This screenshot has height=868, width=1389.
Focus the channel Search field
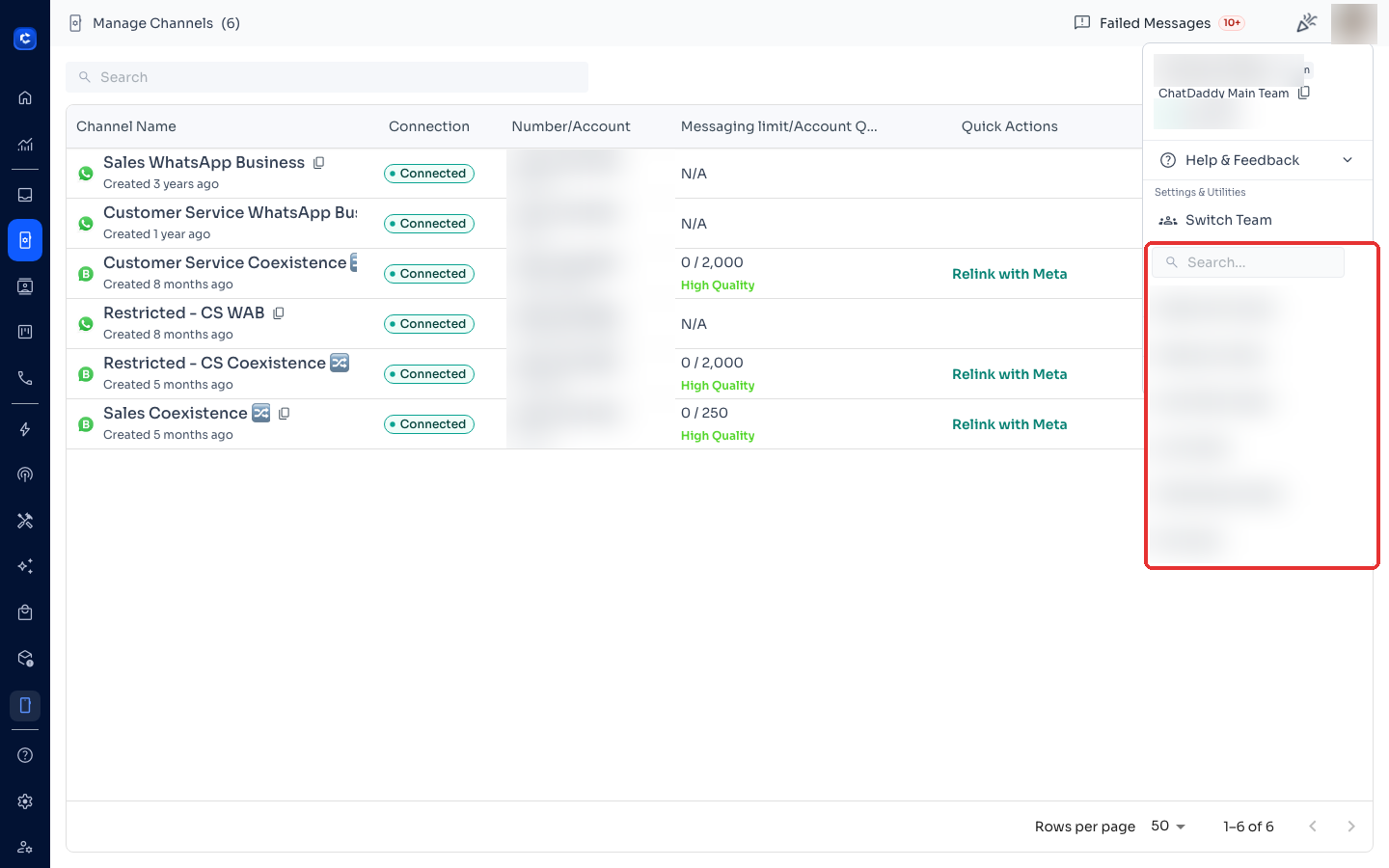pyautogui.click(x=327, y=77)
